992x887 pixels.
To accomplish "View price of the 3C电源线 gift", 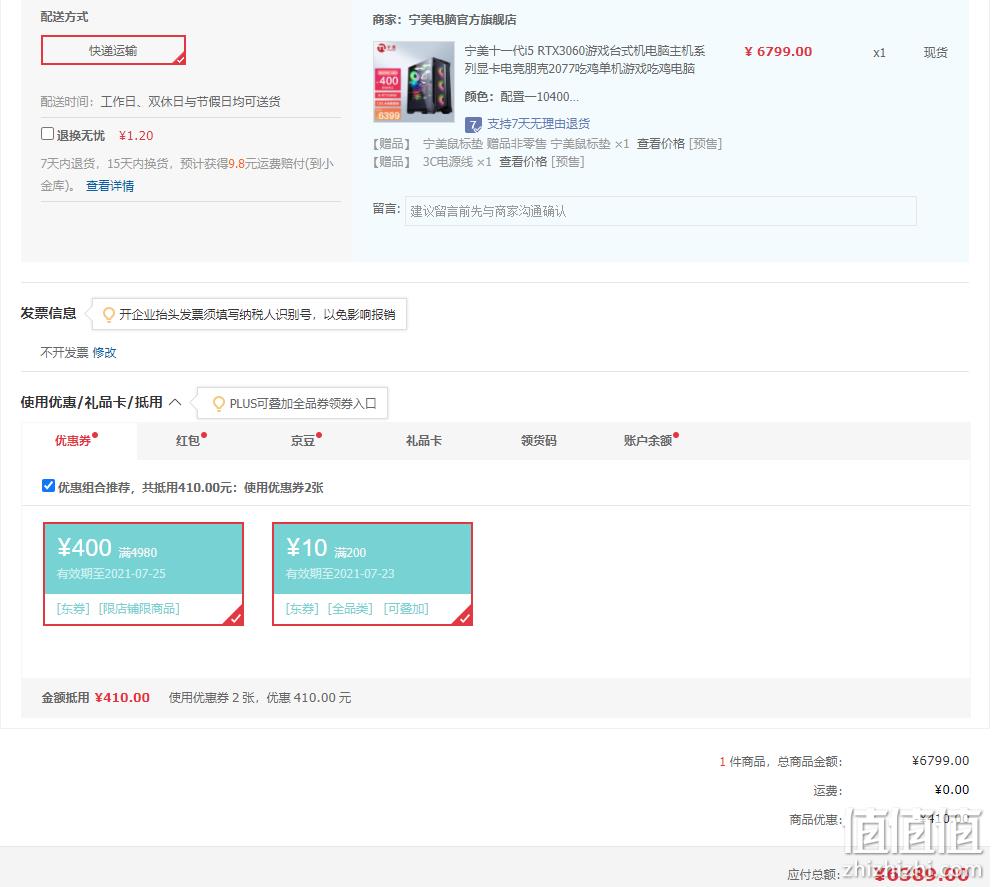I will [523, 162].
